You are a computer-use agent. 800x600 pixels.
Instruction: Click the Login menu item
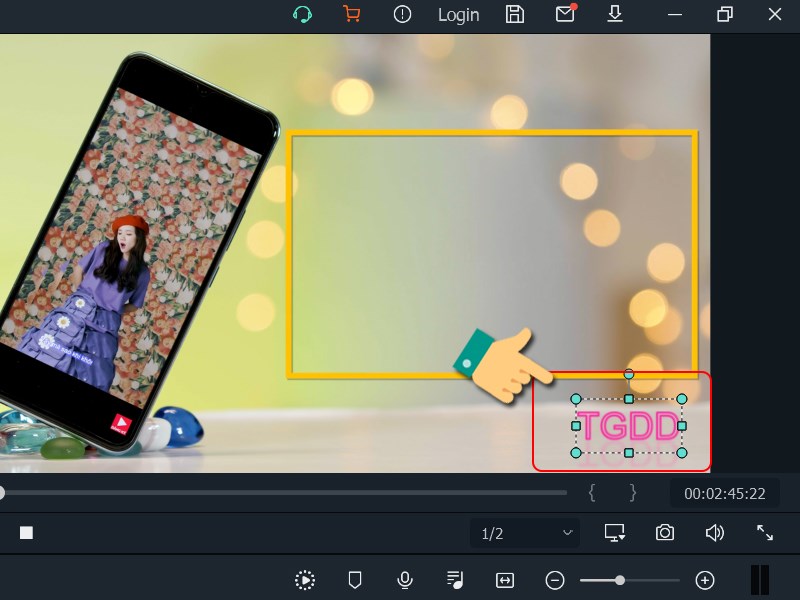pos(458,15)
